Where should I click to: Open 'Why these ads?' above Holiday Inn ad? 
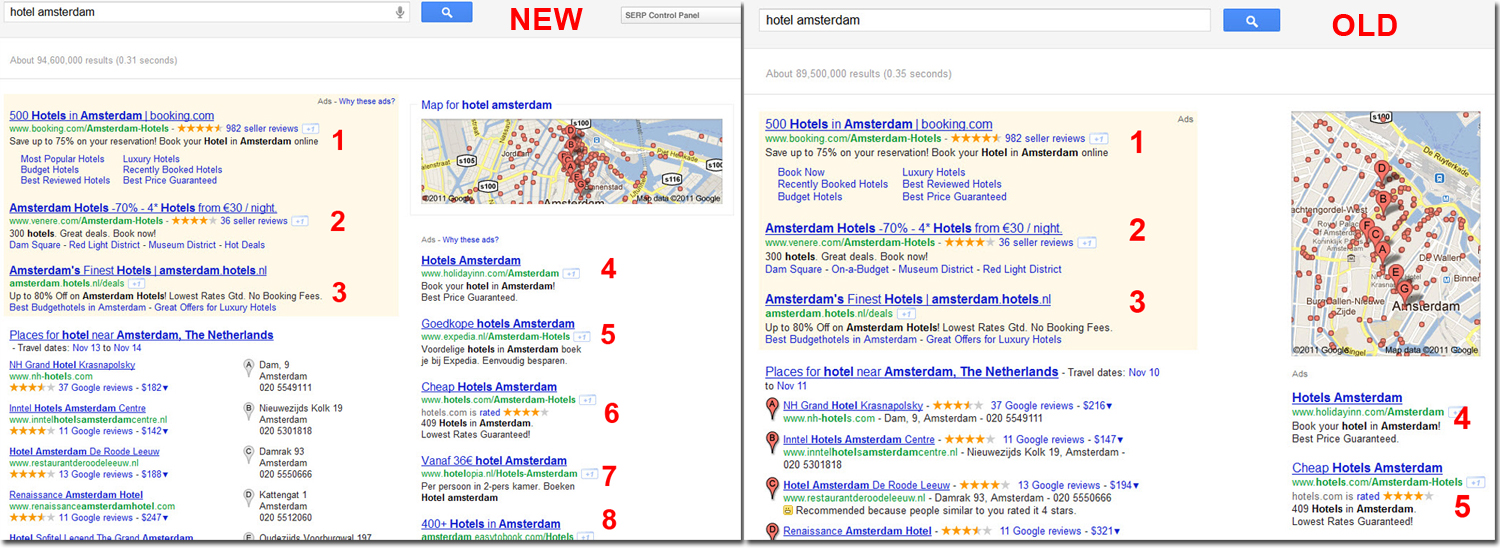click(x=471, y=240)
